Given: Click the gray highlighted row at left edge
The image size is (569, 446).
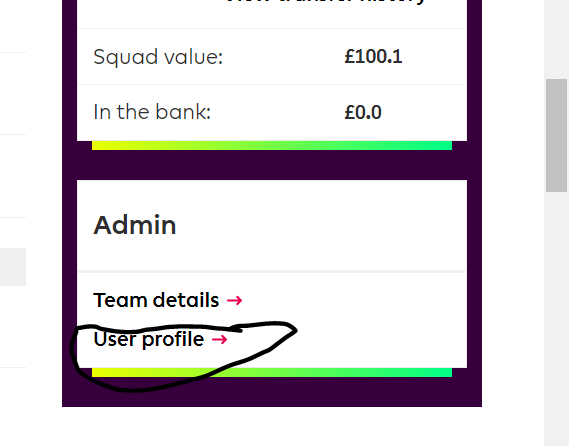Looking at the screenshot, I should (13, 267).
